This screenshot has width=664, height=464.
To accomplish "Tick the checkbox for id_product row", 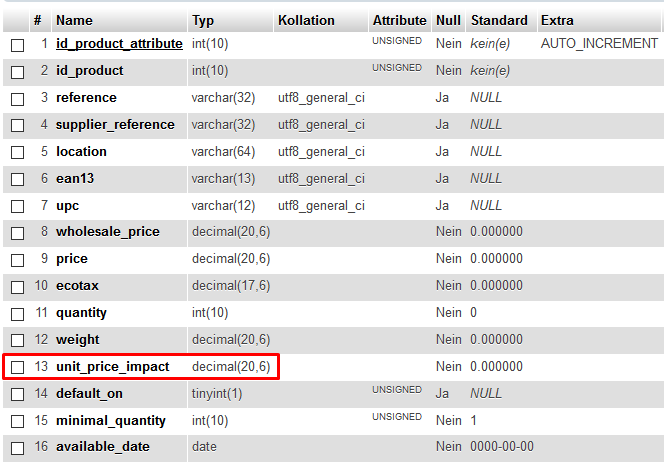I will point(17,72).
